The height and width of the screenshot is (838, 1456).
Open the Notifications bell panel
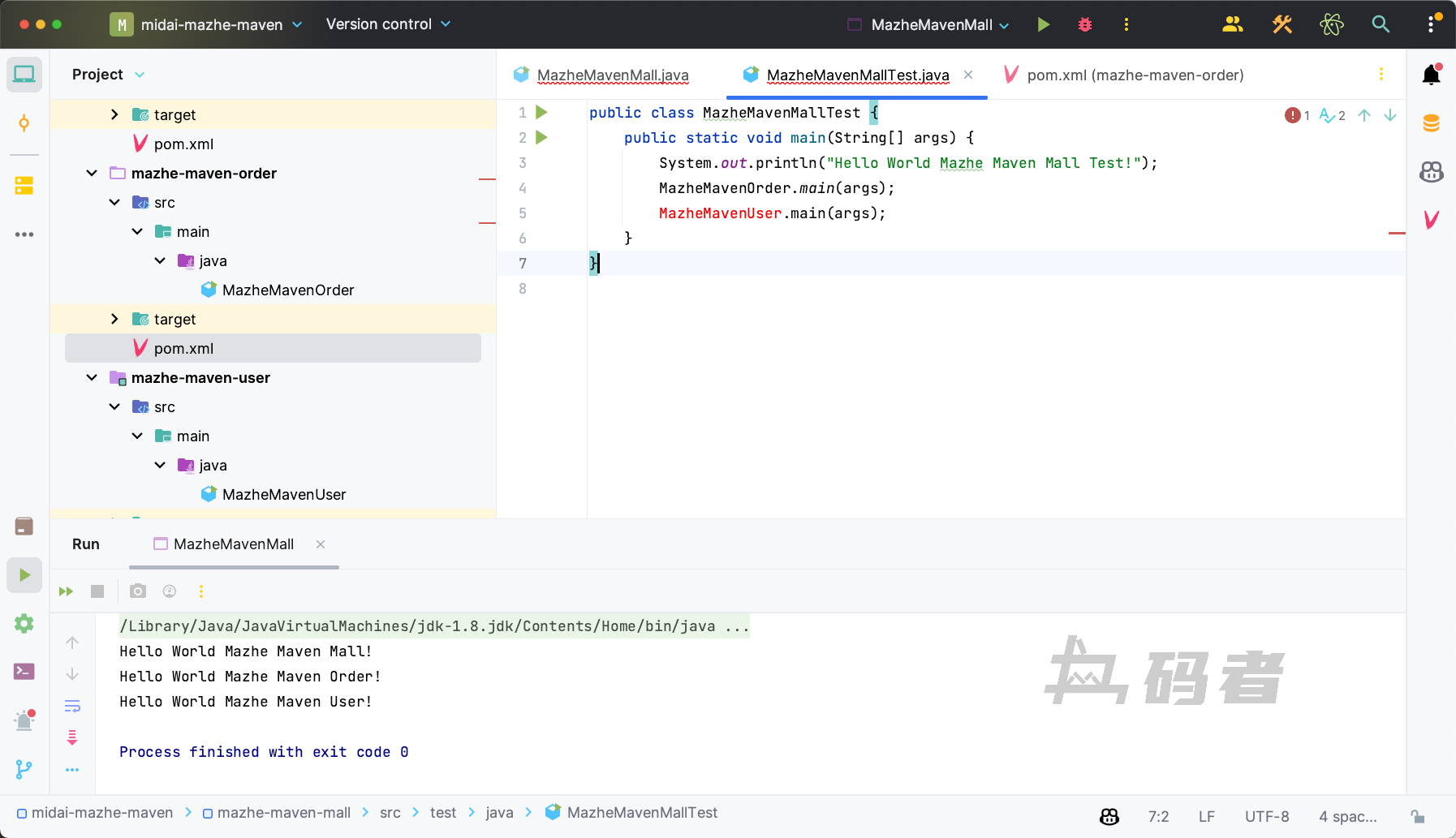pyautogui.click(x=1431, y=75)
